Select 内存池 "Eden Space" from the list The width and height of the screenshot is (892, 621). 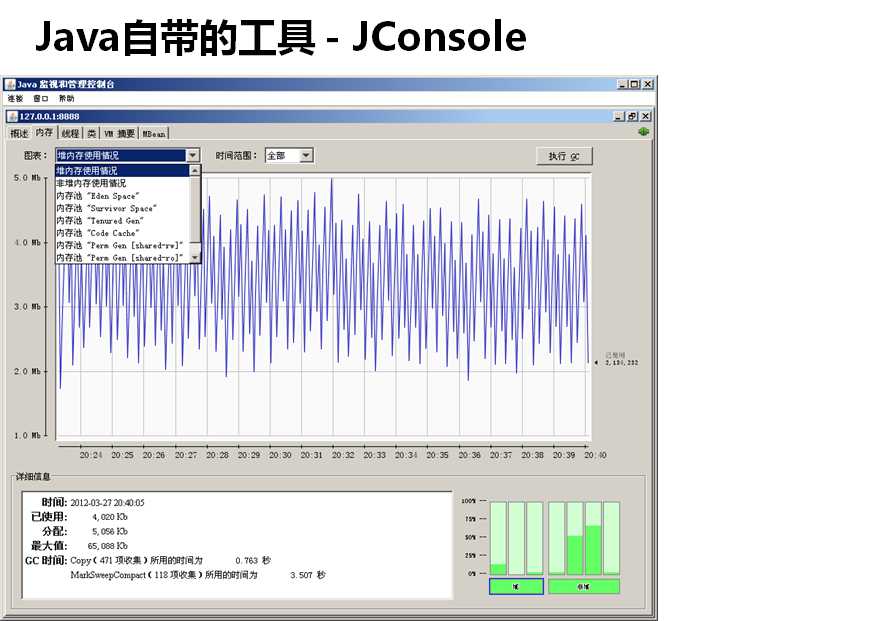[x=122, y=196]
